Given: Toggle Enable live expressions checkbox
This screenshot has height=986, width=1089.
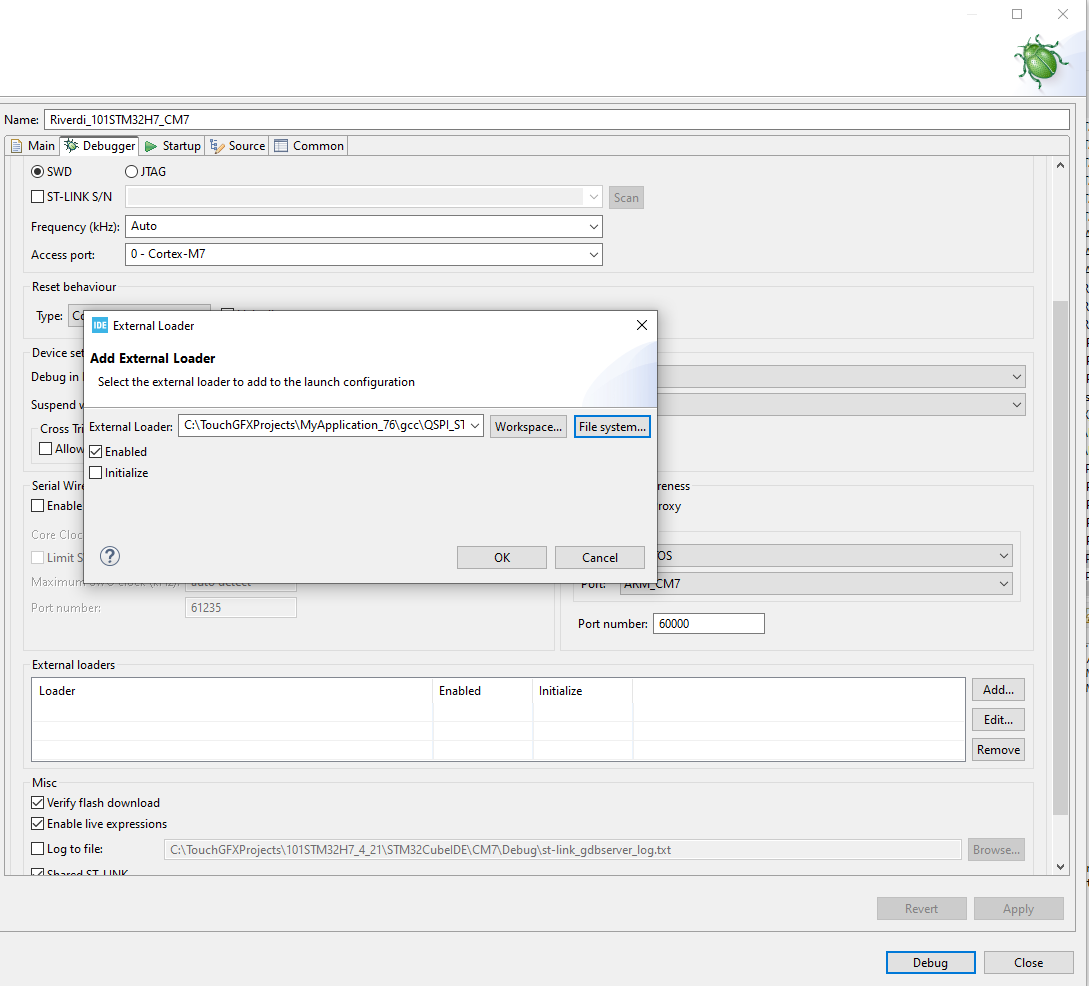Looking at the screenshot, I should pos(38,824).
